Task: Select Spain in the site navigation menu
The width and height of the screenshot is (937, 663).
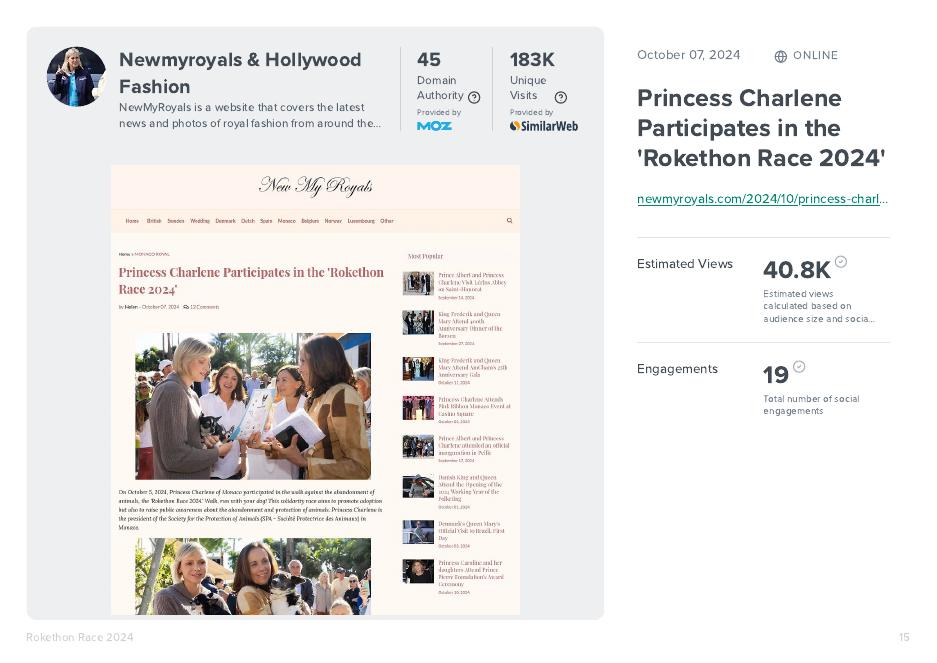Action: tap(266, 221)
